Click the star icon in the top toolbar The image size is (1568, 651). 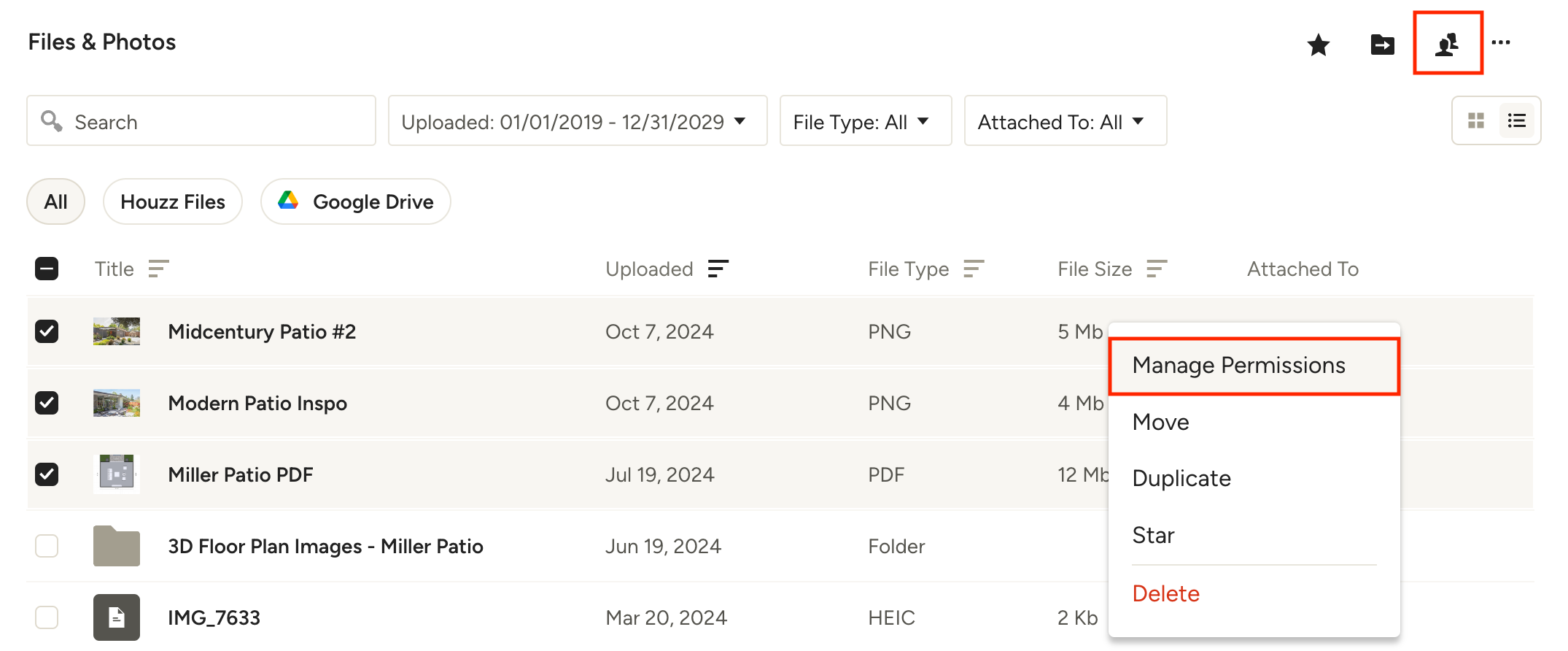1318,45
